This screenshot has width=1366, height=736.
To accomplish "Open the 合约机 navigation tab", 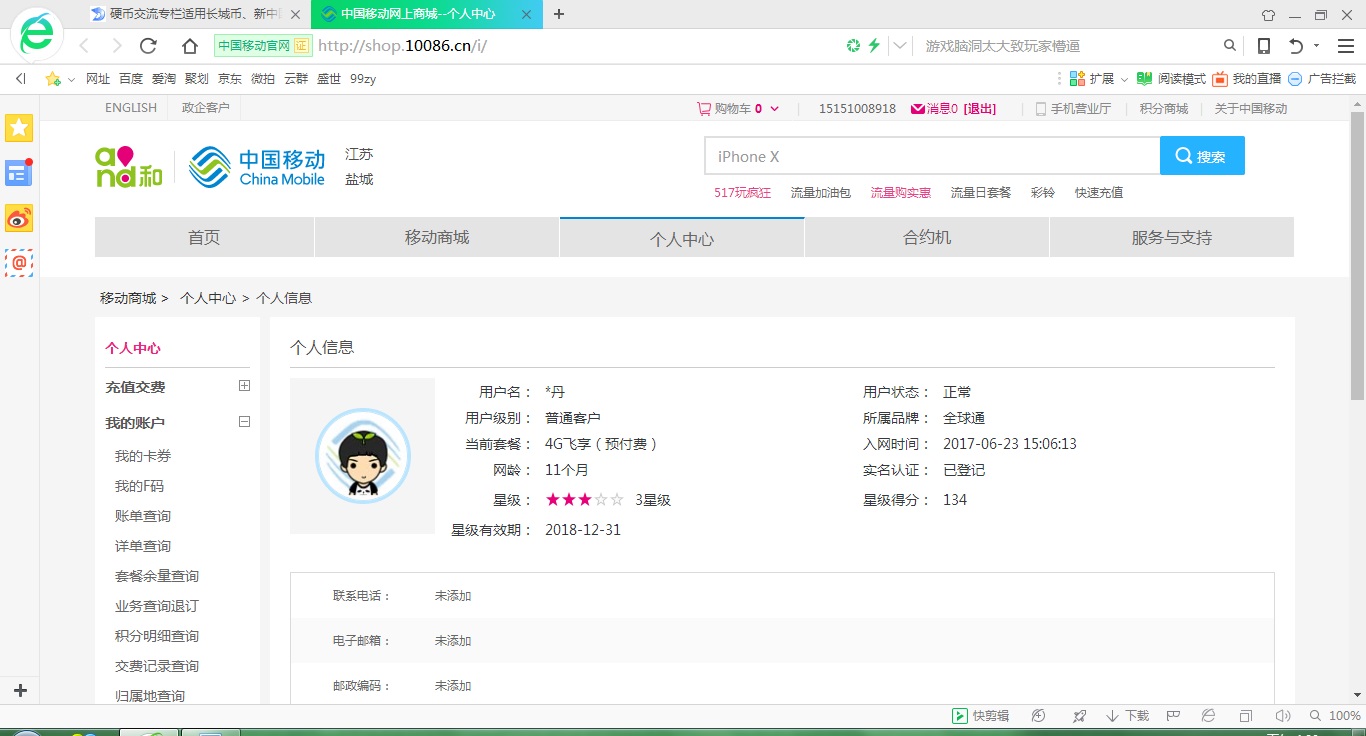I will coord(926,238).
